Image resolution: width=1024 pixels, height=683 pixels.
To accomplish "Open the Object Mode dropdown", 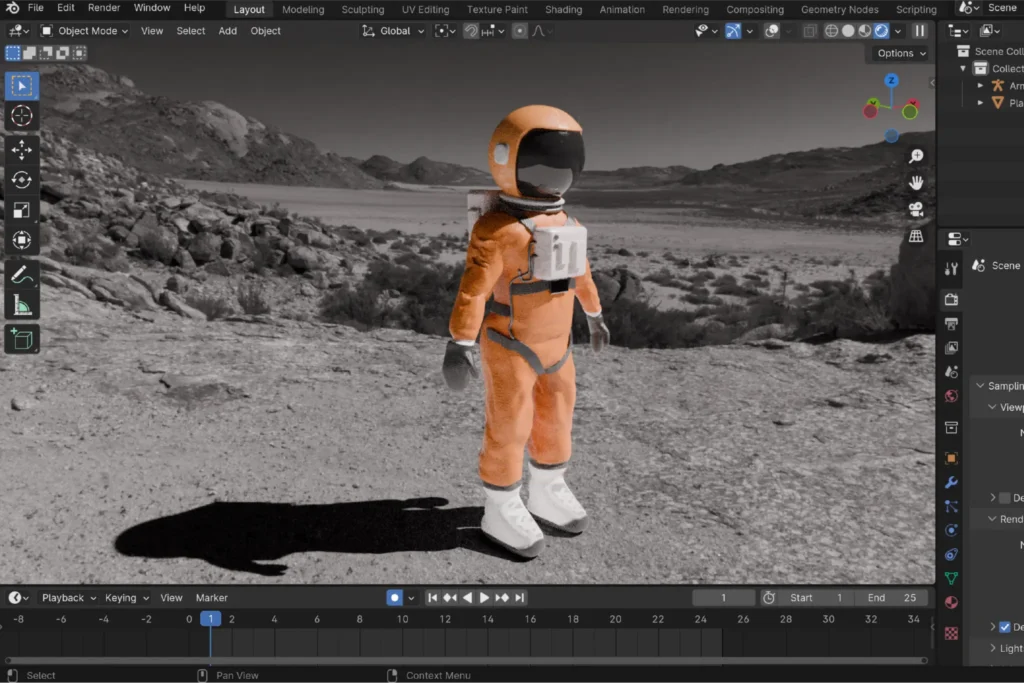I will [85, 31].
